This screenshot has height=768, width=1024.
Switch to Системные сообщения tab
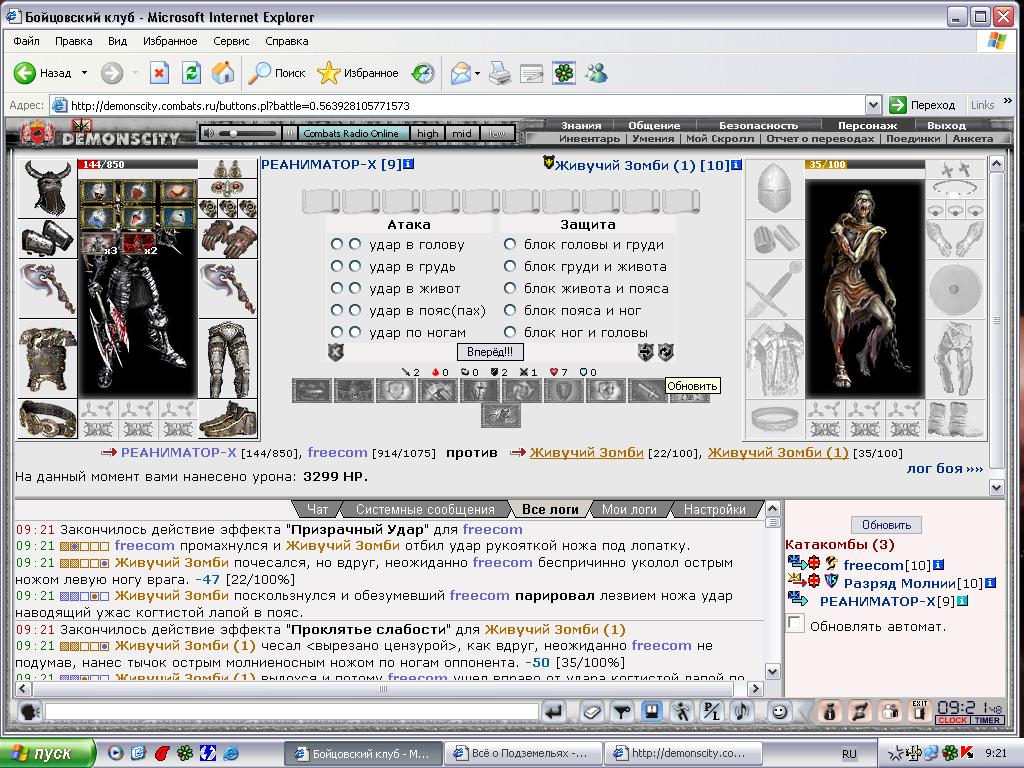425,509
